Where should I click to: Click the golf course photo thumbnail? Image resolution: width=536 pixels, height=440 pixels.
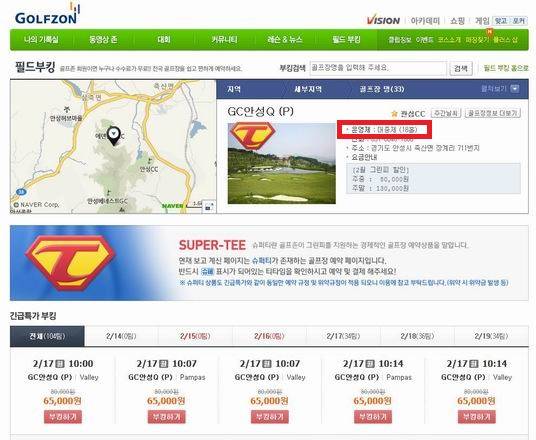tap(282, 163)
